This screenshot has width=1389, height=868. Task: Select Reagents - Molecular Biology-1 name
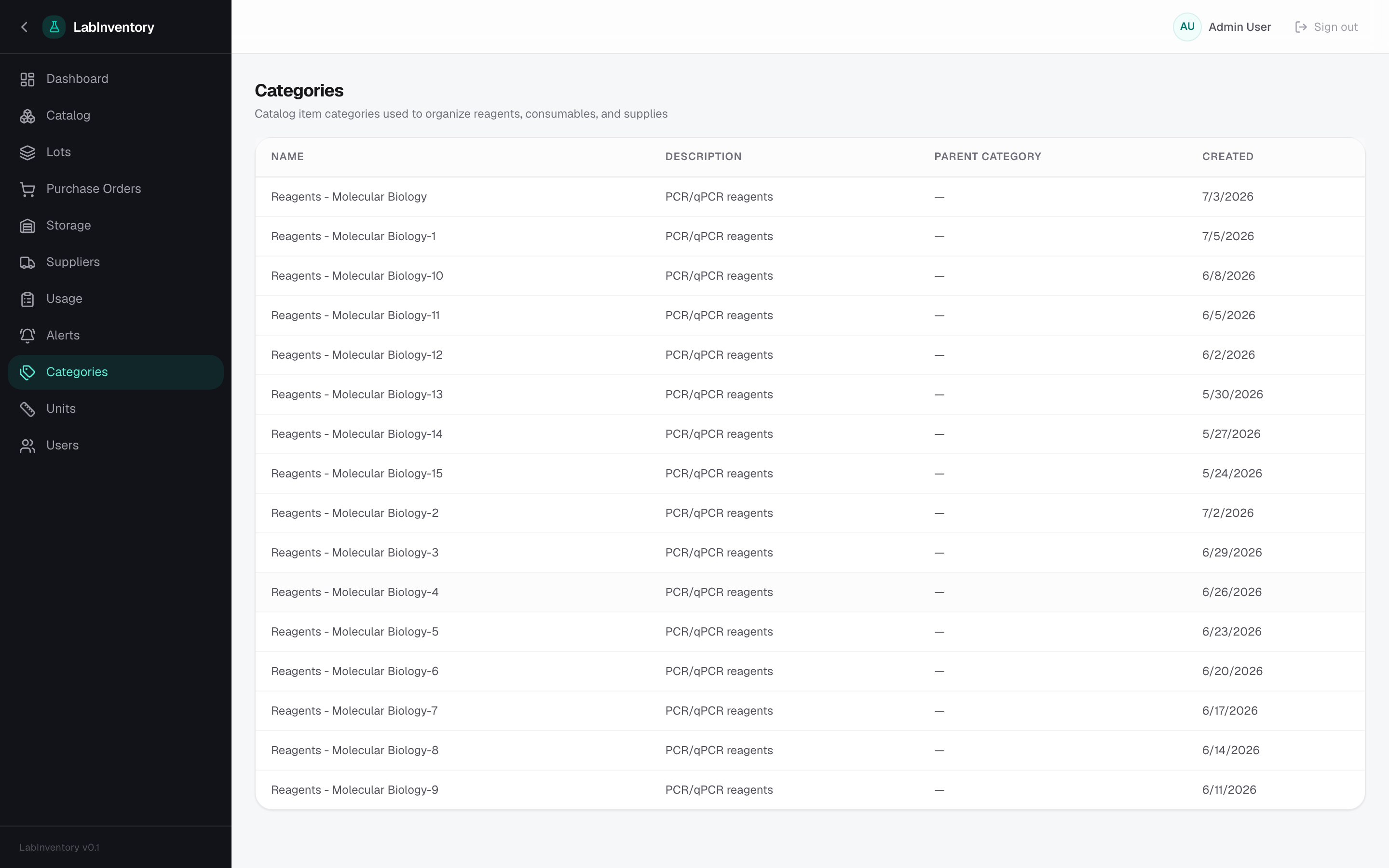353,236
